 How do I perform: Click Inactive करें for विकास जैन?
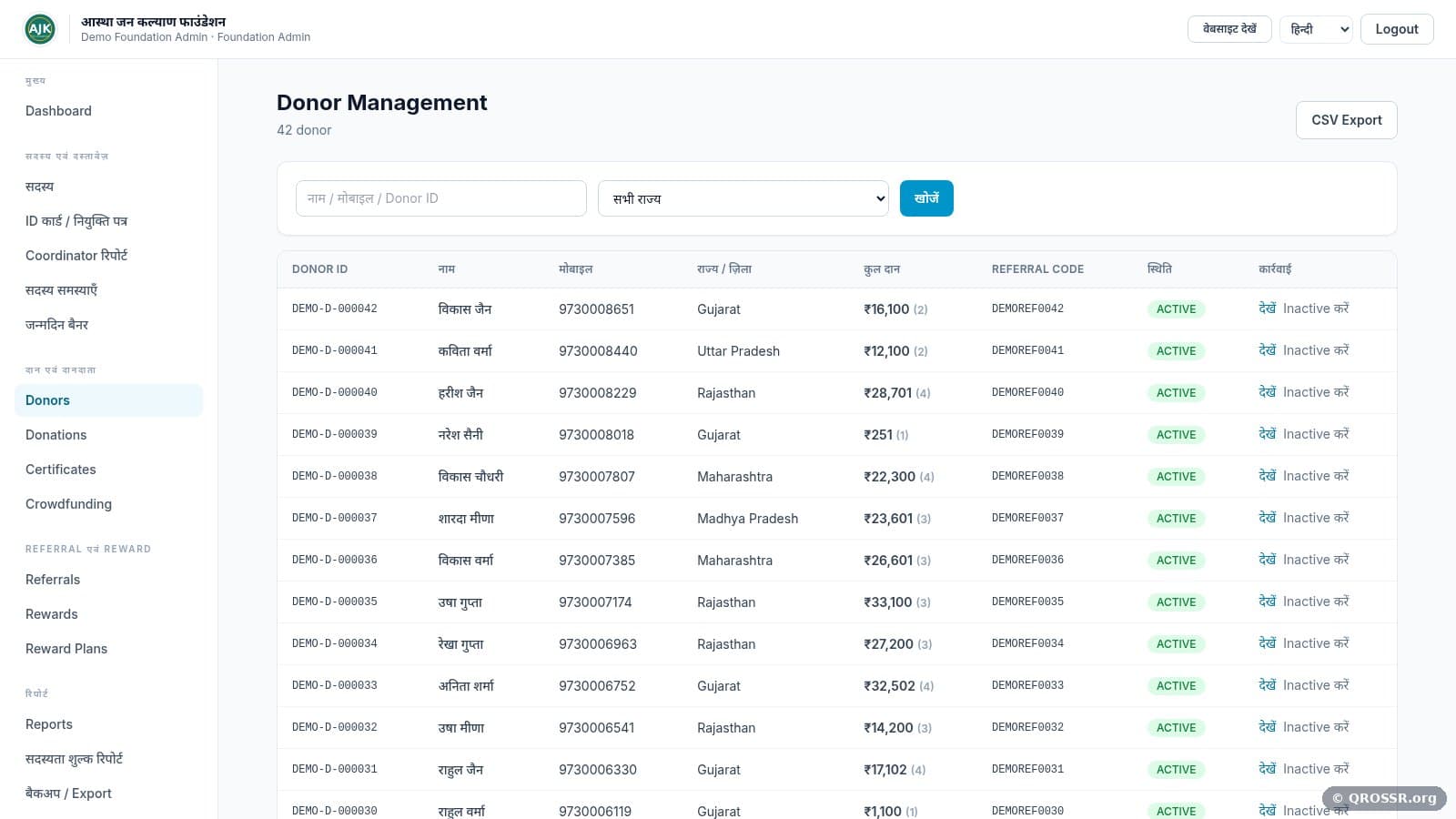pos(1316,308)
